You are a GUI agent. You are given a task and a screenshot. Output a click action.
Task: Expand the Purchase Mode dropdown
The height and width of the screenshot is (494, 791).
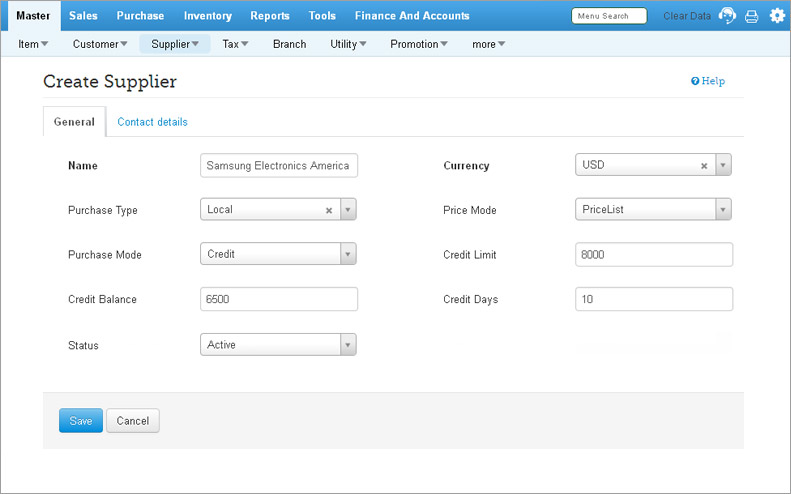348,255
